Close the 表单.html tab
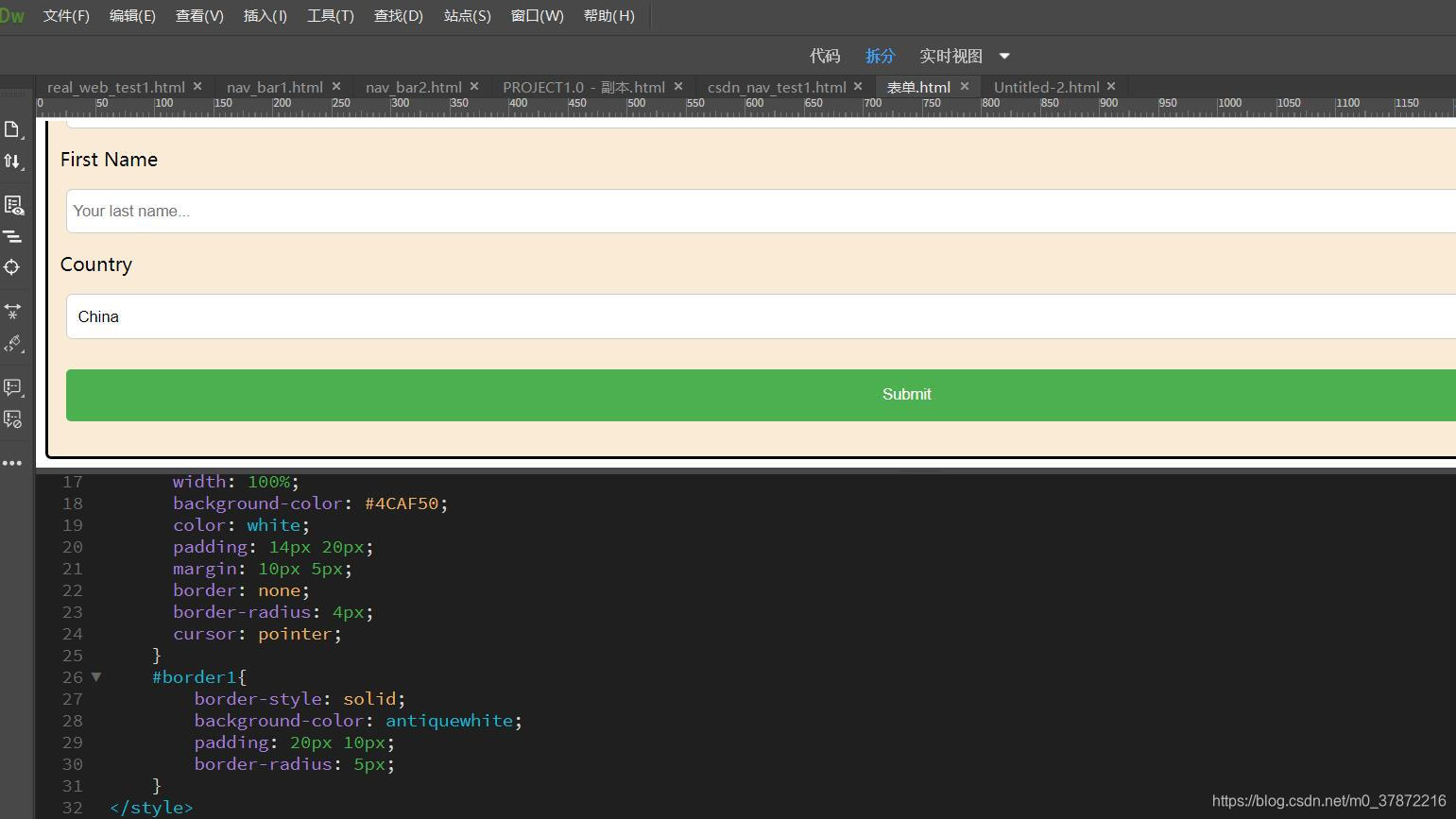This screenshot has height=819, width=1456. click(x=965, y=86)
